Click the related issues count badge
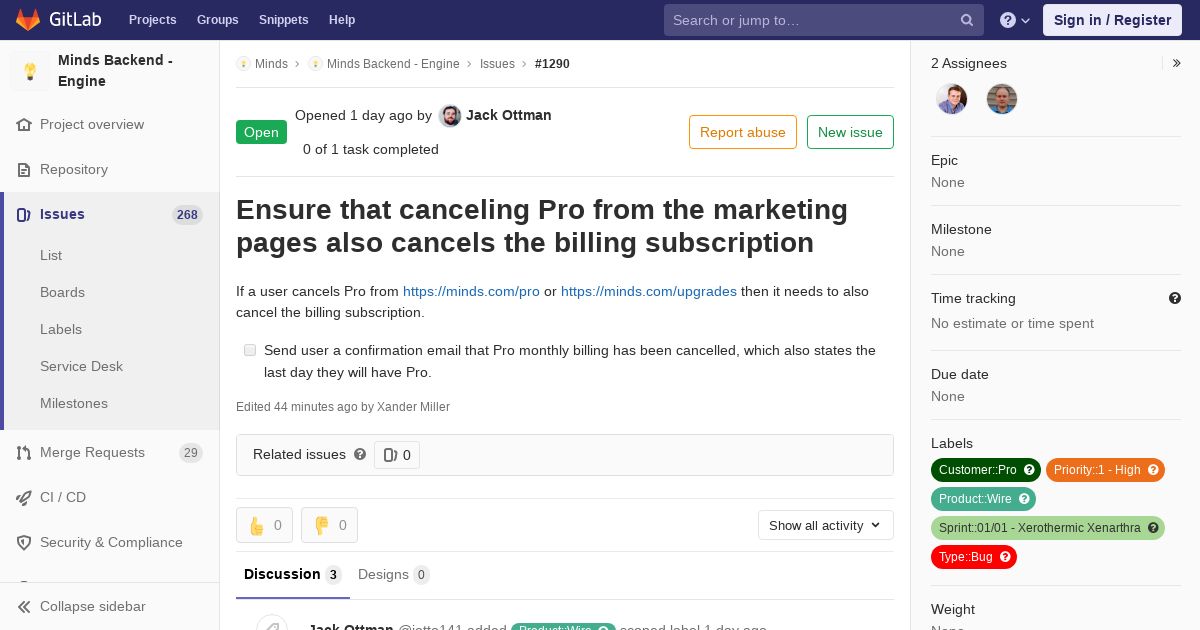This screenshot has width=1200, height=630. (x=397, y=455)
